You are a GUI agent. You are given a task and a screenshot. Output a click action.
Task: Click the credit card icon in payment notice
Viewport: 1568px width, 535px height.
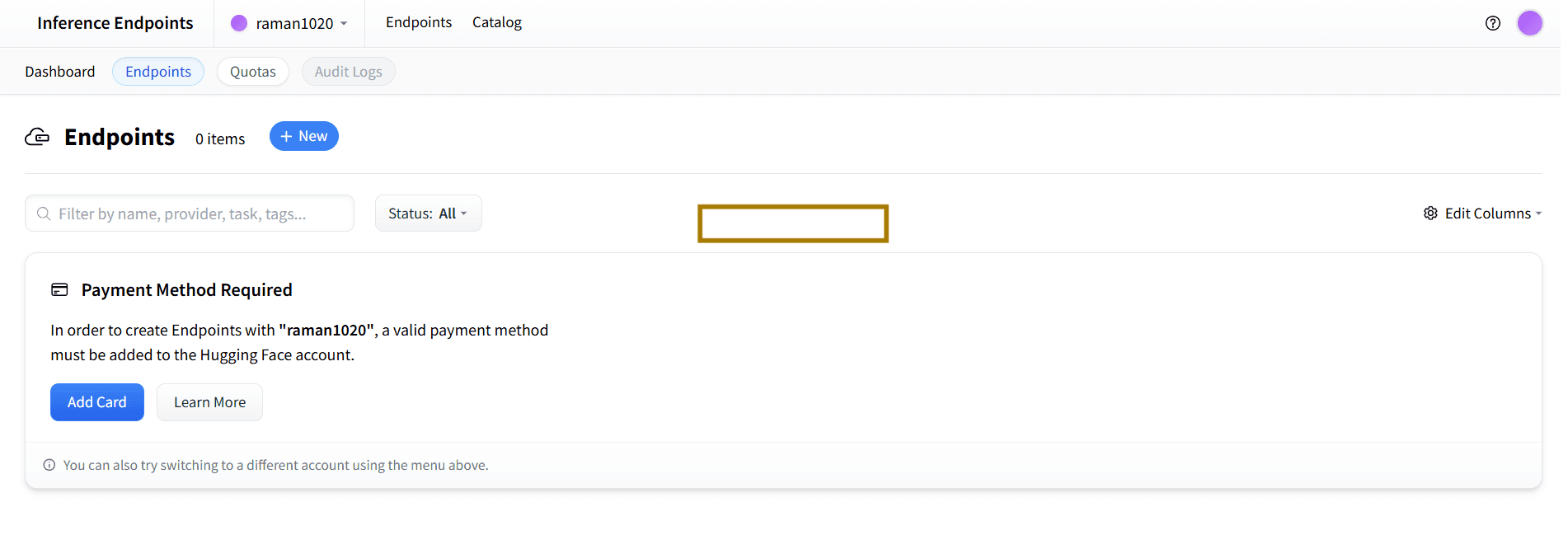59,290
